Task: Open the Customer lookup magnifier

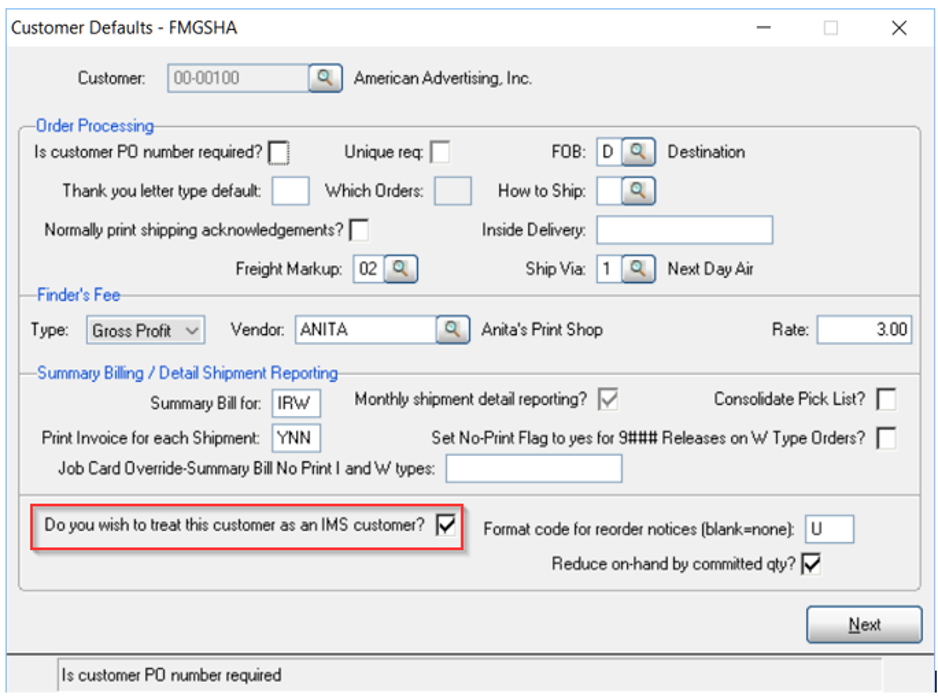Action: point(325,78)
